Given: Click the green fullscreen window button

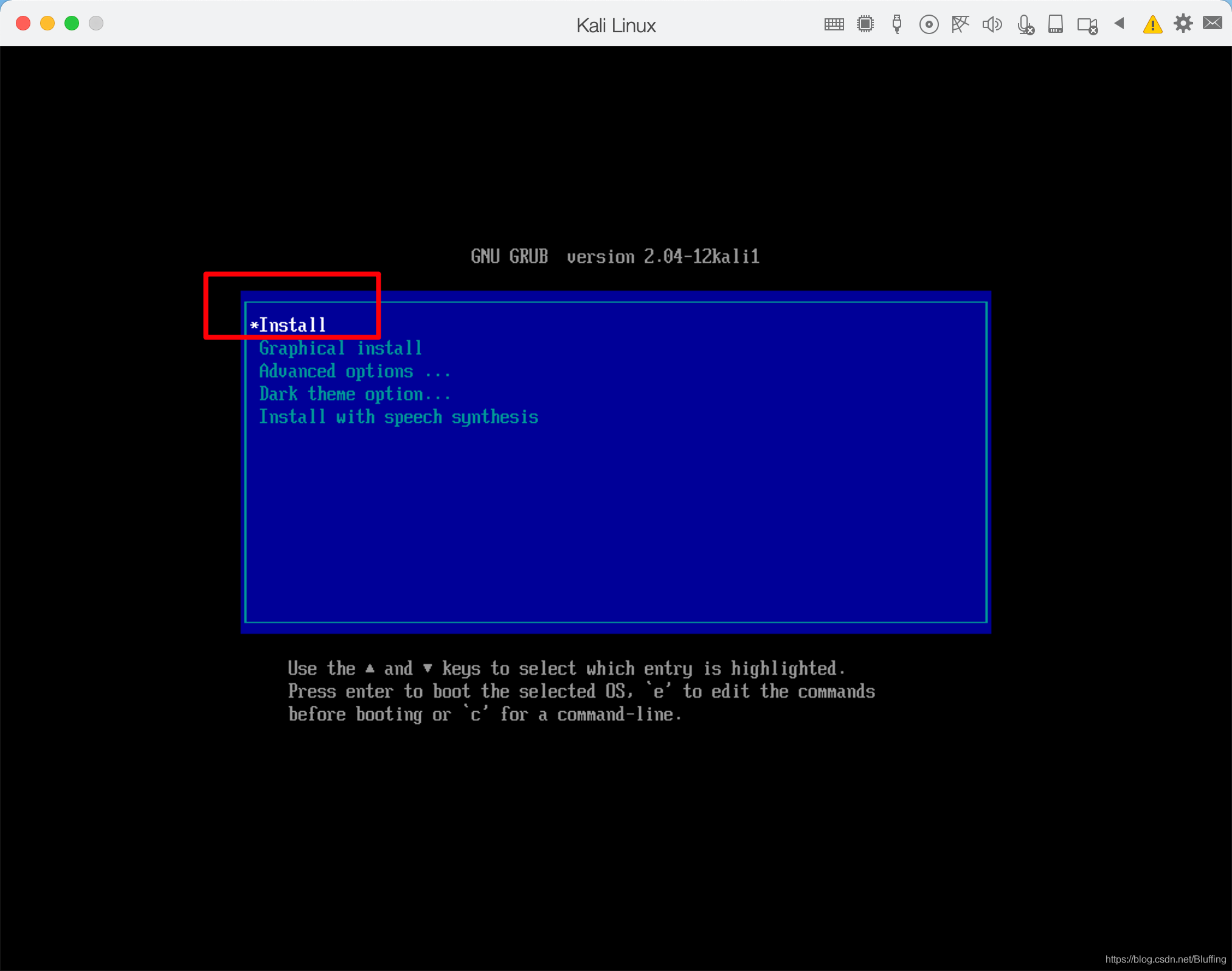Looking at the screenshot, I should (x=72, y=23).
